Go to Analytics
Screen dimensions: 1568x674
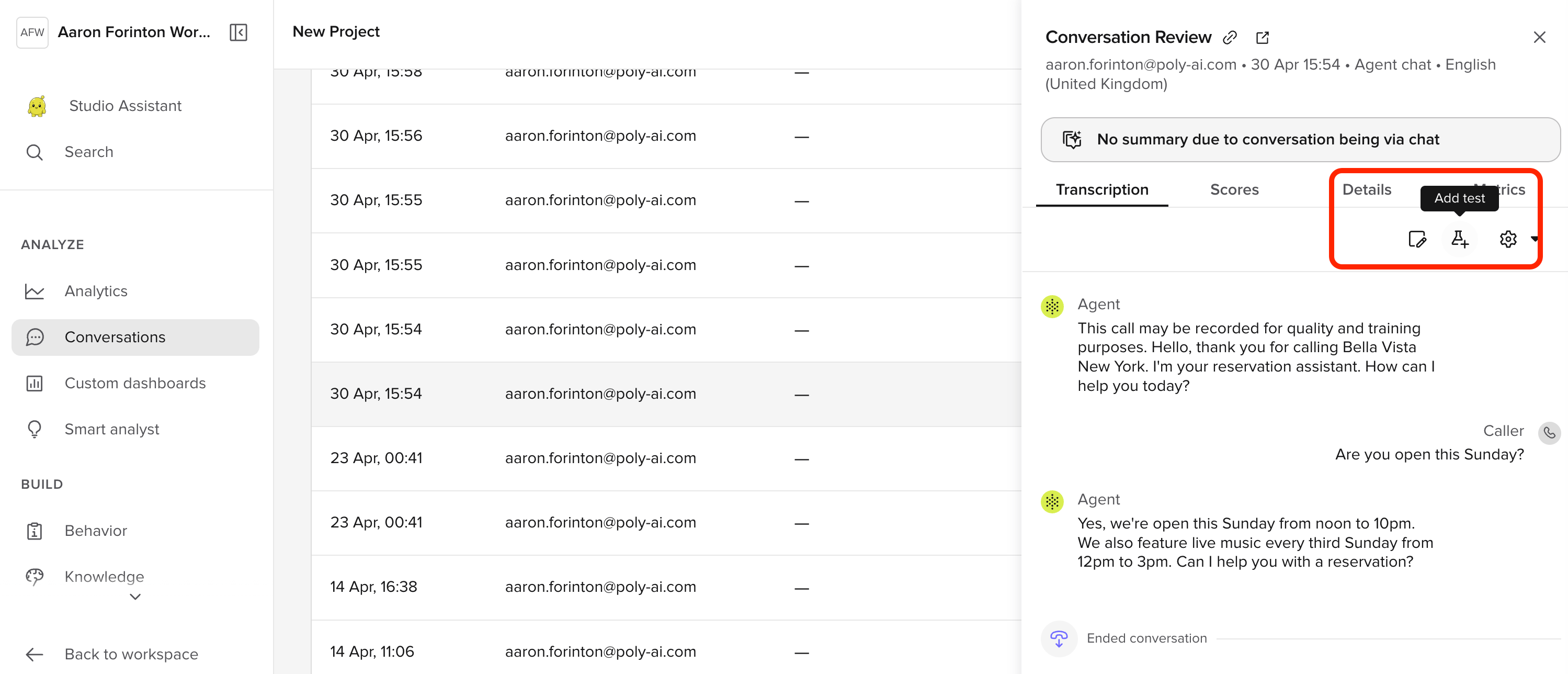pos(96,291)
